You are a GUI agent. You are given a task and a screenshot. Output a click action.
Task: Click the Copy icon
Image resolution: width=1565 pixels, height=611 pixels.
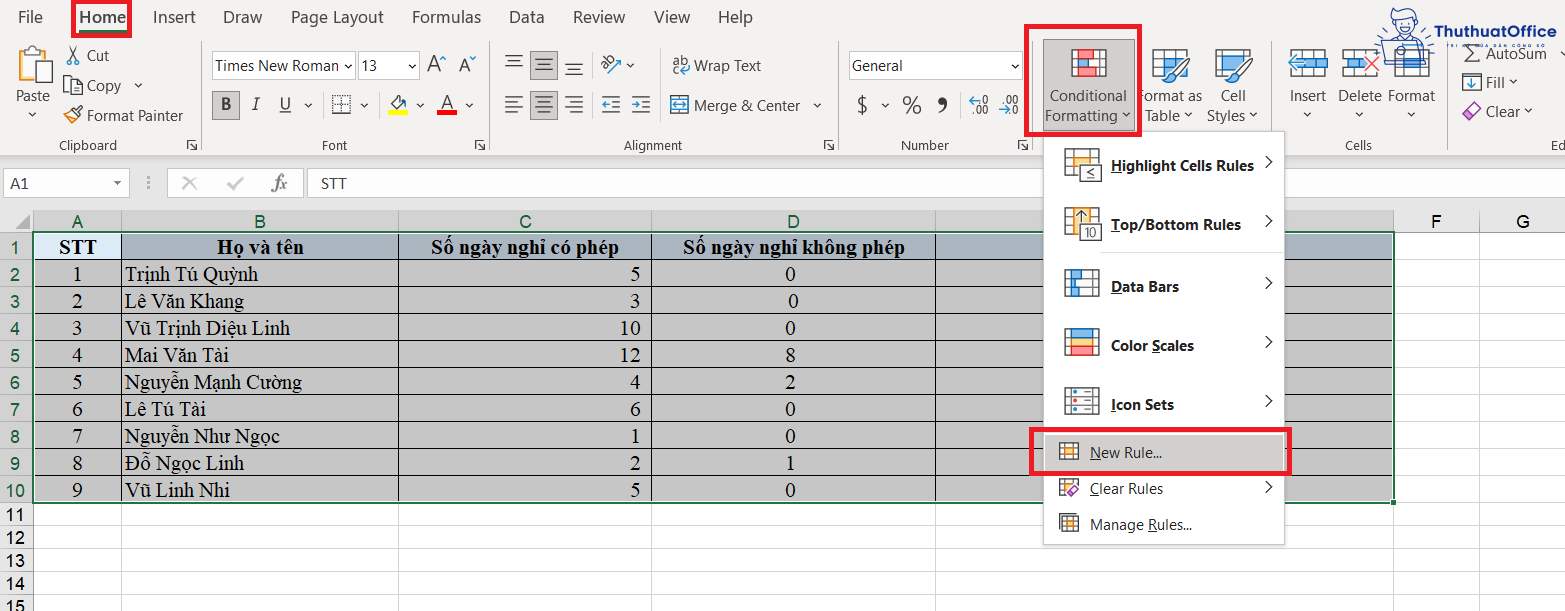click(x=72, y=86)
